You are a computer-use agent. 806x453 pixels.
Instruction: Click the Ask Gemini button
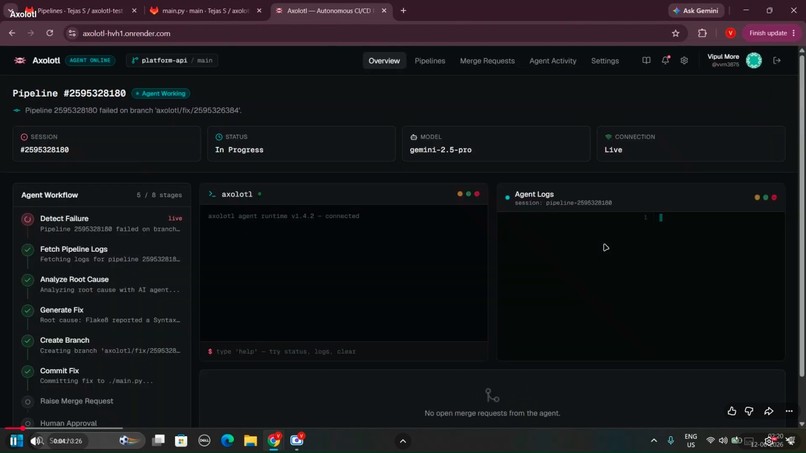696,10
